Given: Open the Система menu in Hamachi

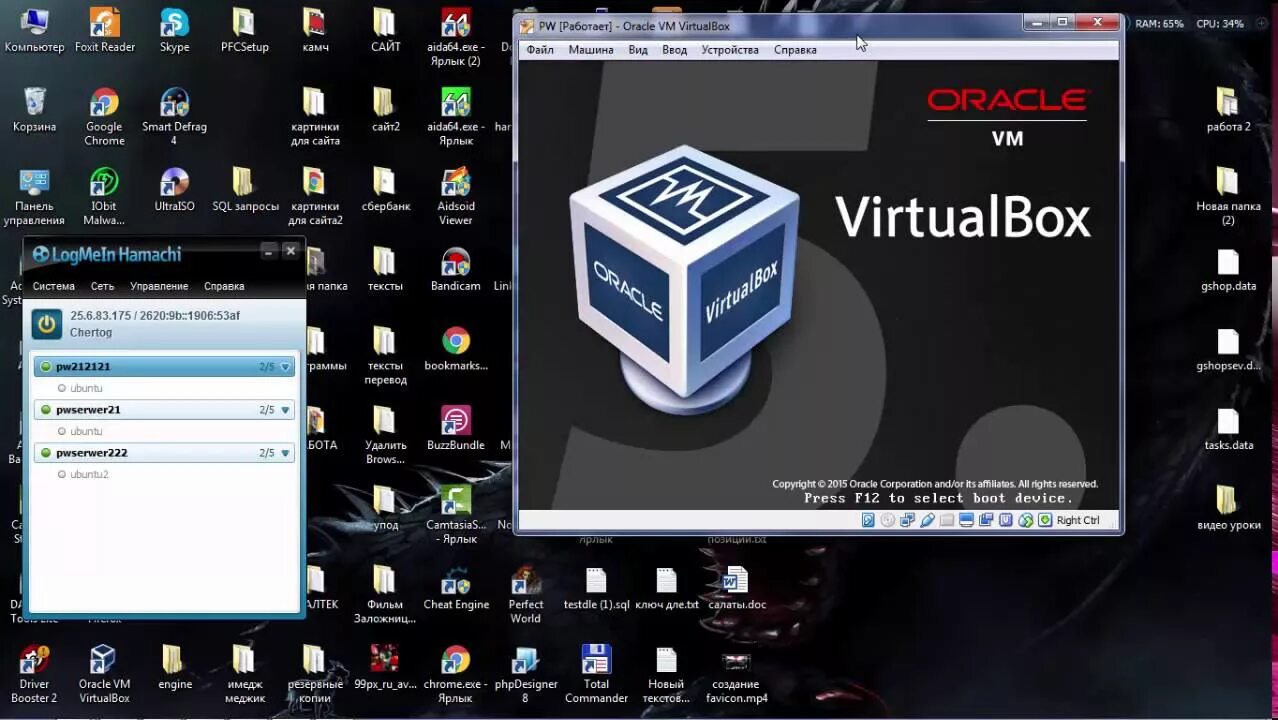Looking at the screenshot, I should click(x=54, y=286).
